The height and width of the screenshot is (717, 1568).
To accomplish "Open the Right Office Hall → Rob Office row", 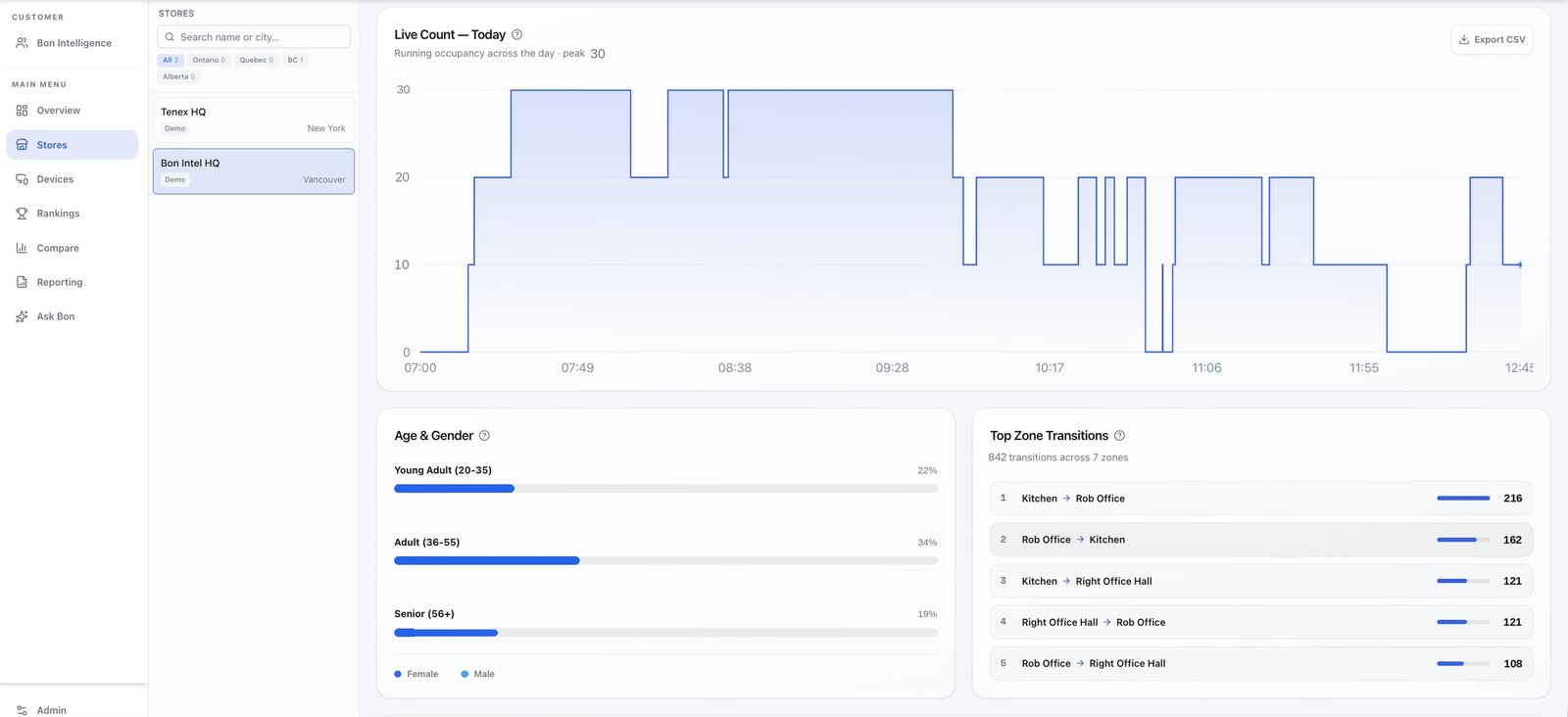I will tap(1261, 622).
